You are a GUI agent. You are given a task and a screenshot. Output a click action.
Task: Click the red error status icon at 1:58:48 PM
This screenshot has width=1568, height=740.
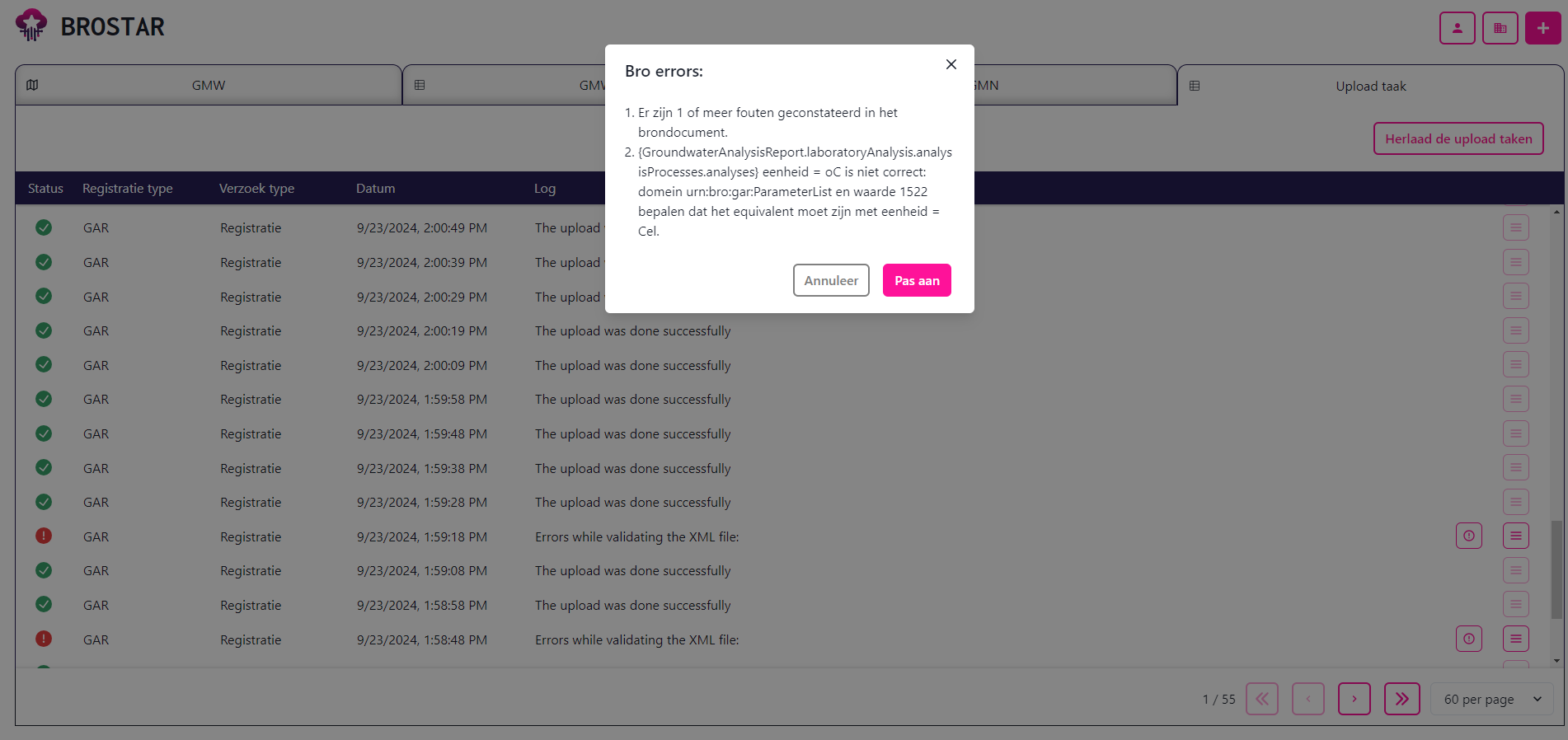tap(44, 639)
